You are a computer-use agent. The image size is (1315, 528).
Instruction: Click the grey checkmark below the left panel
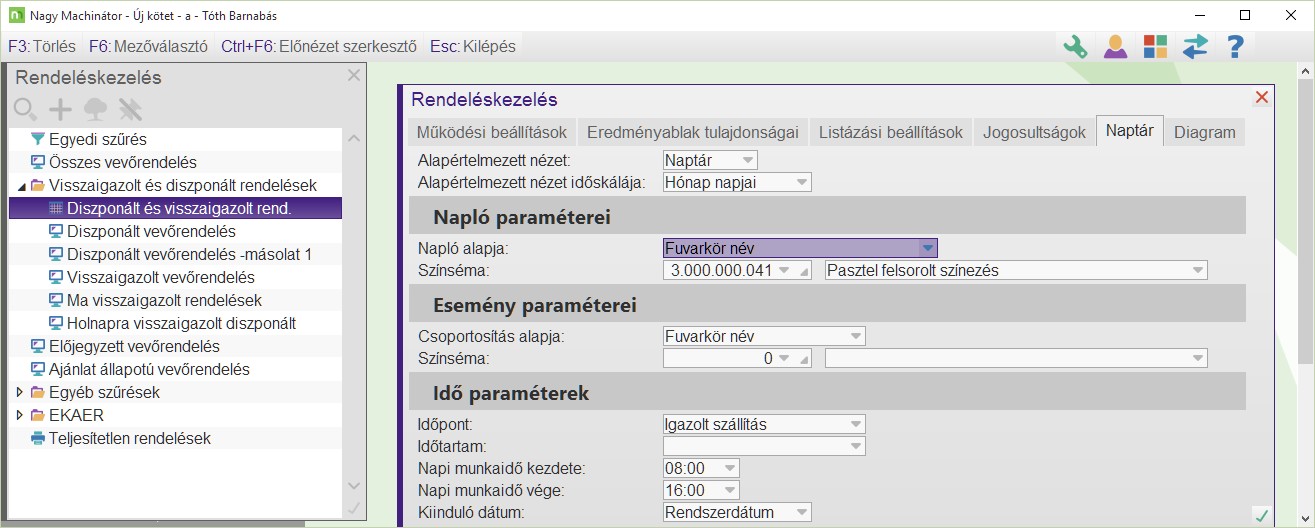click(x=353, y=508)
